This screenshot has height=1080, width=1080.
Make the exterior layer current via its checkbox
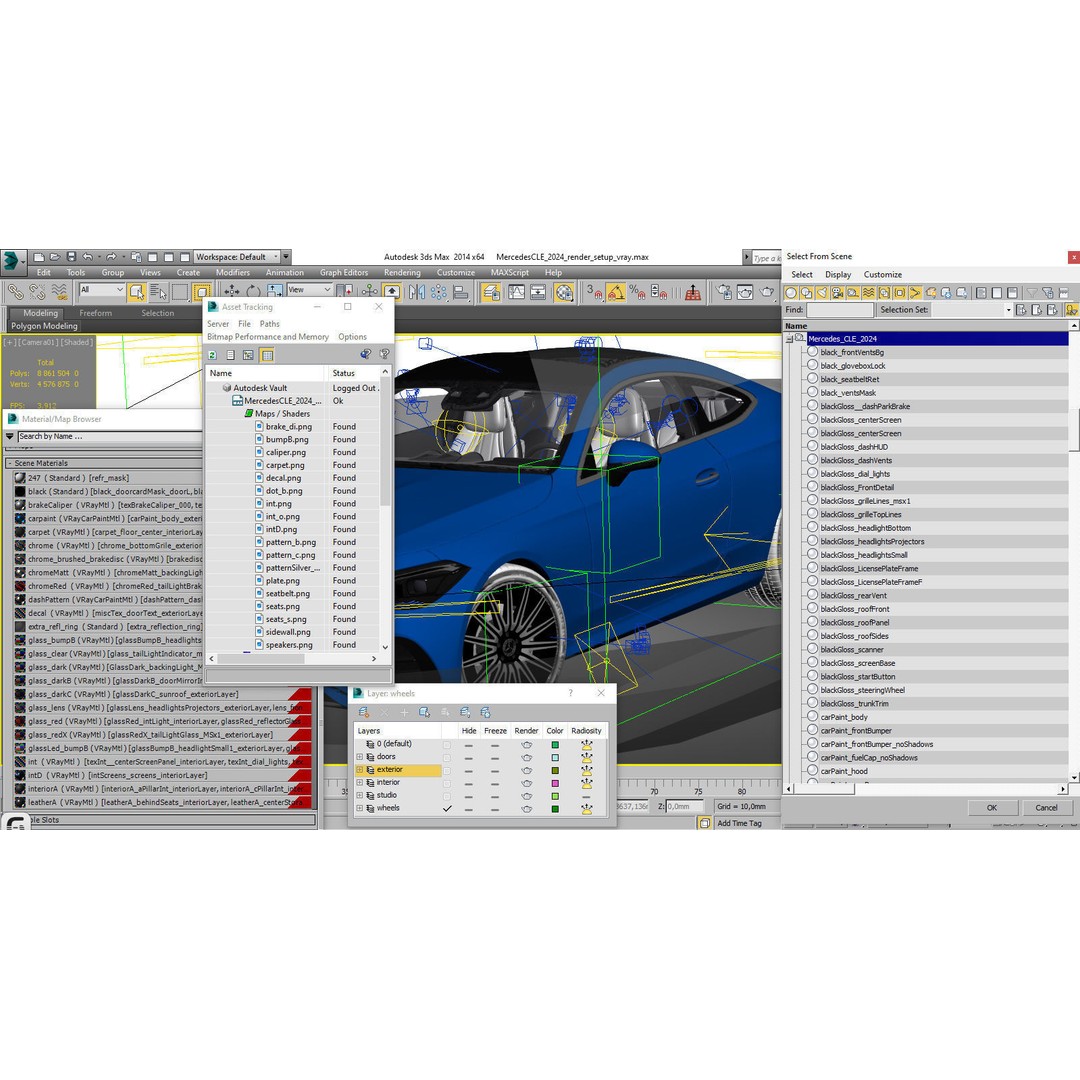(447, 770)
